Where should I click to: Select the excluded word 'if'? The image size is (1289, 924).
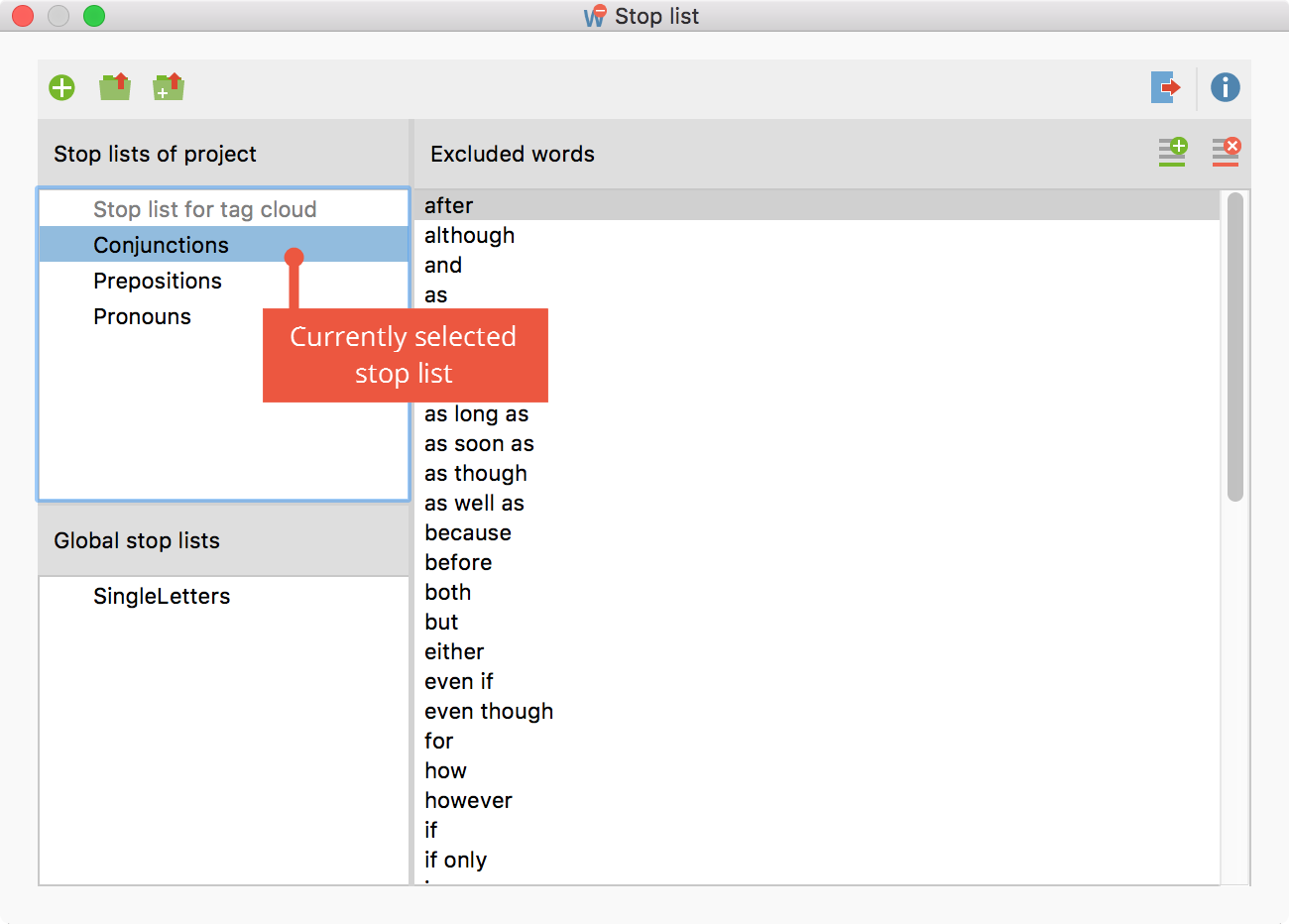[816, 830]
